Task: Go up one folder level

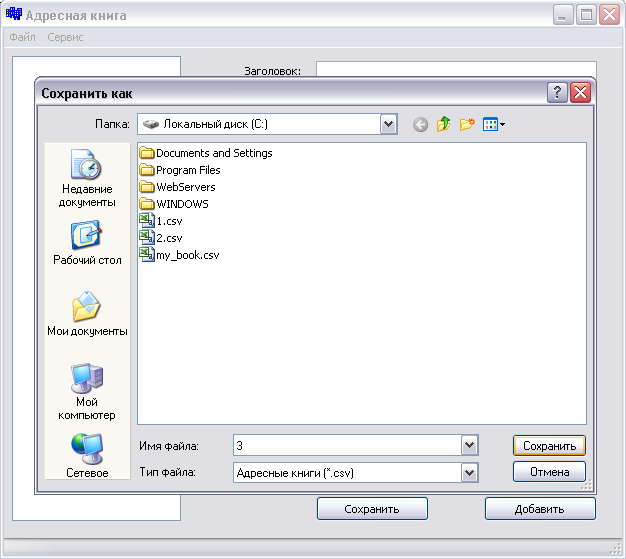Action: (444, 124)
